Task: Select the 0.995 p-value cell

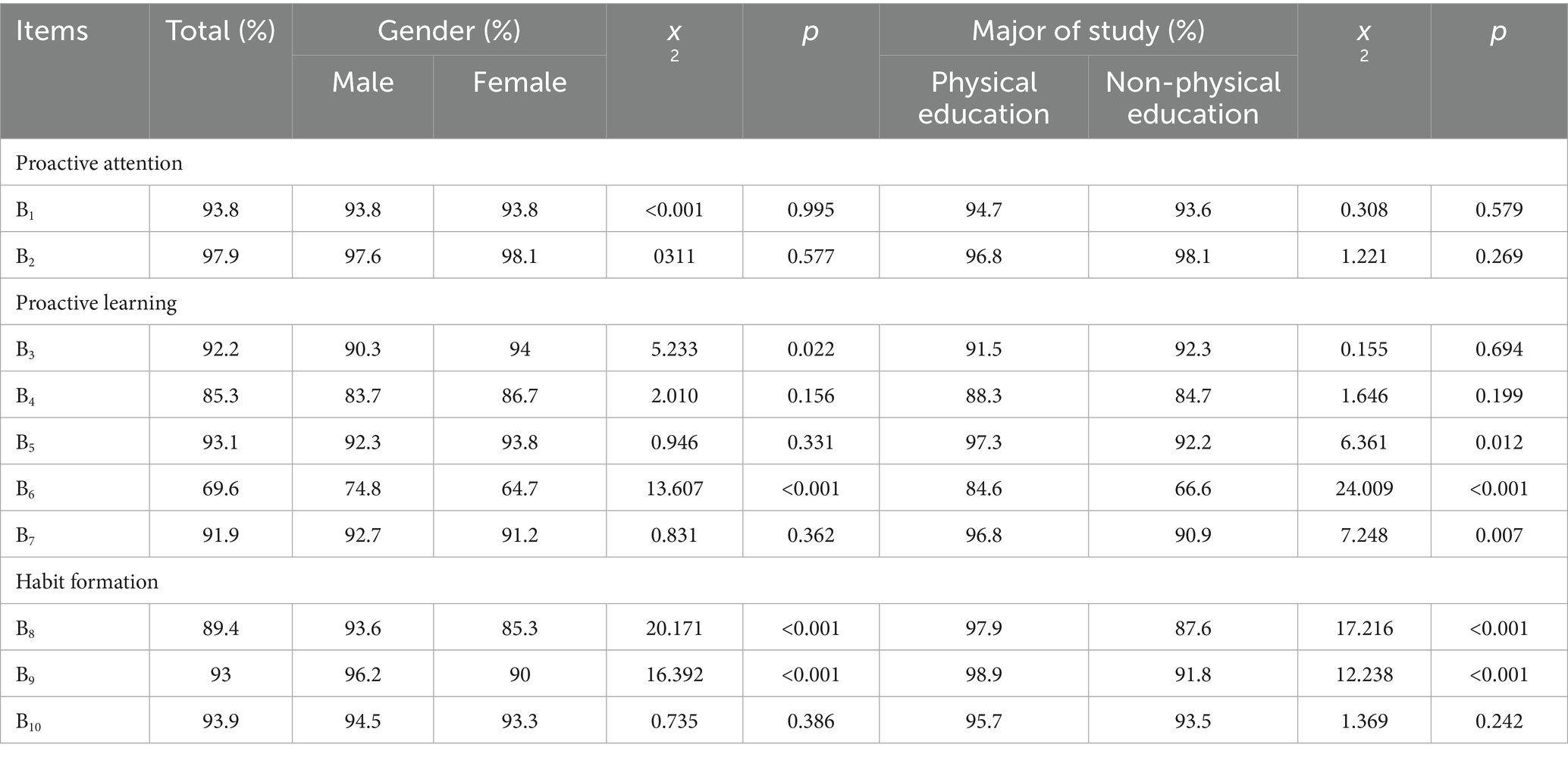Action: tap(811, 210)
